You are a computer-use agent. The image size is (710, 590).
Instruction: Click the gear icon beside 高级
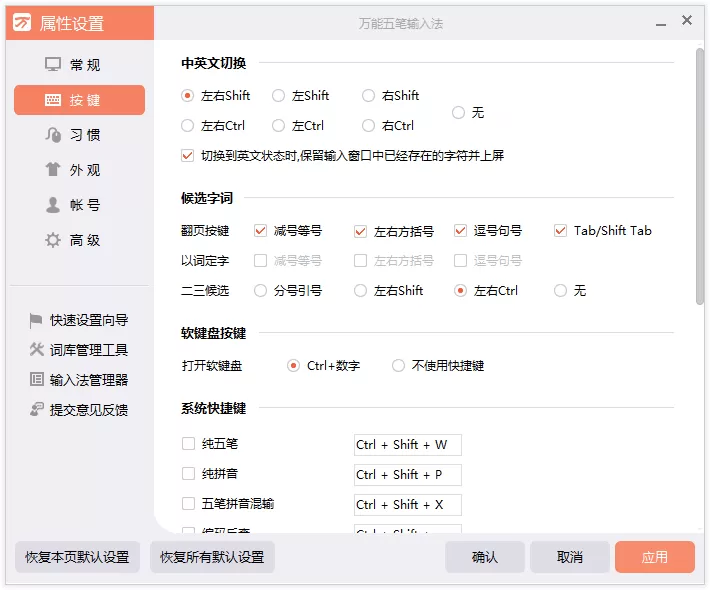53,240
